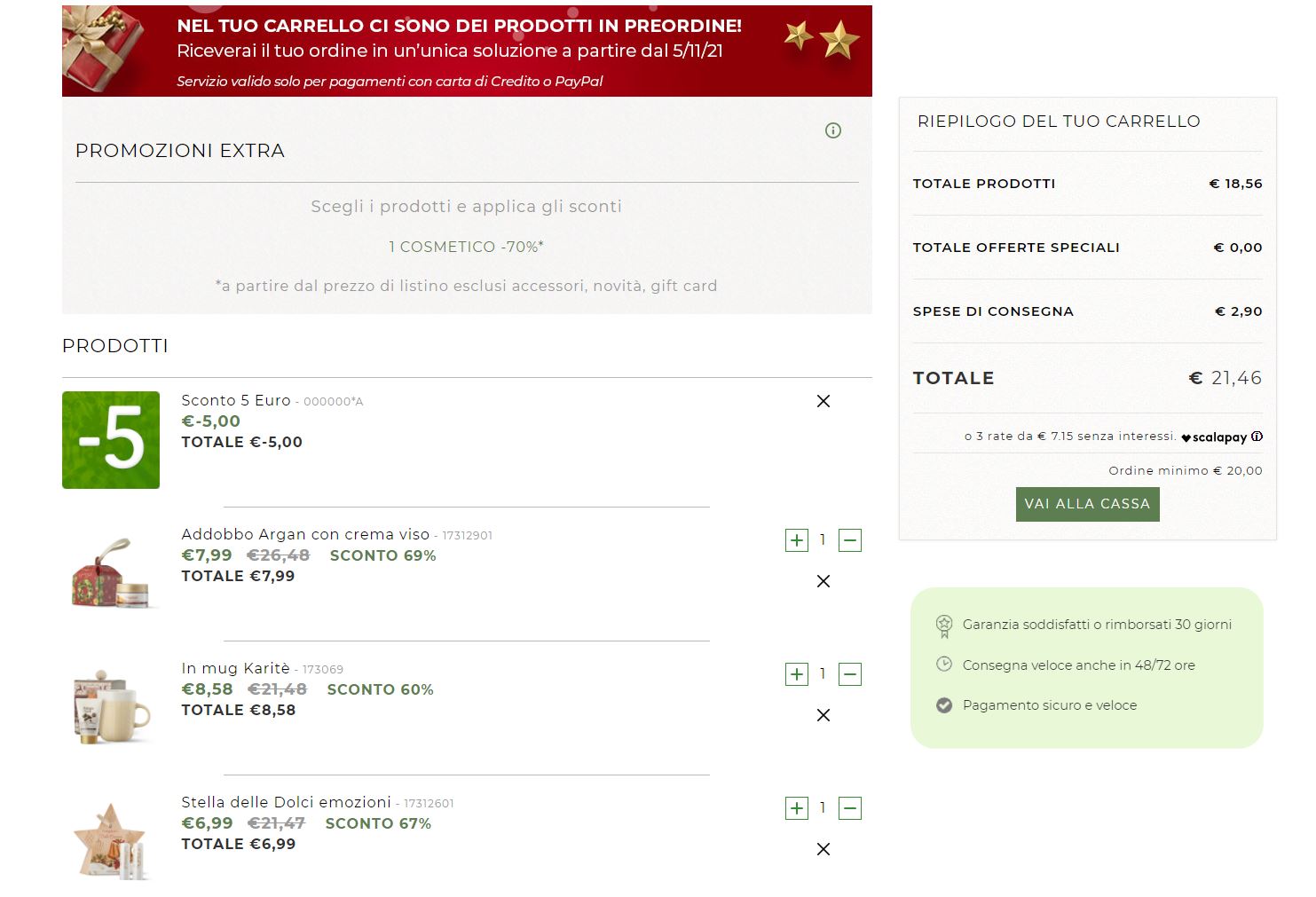This screenshot has width=1316, height=897.
Task: Click the SCONTO 67% label
Action: [378, 823]
